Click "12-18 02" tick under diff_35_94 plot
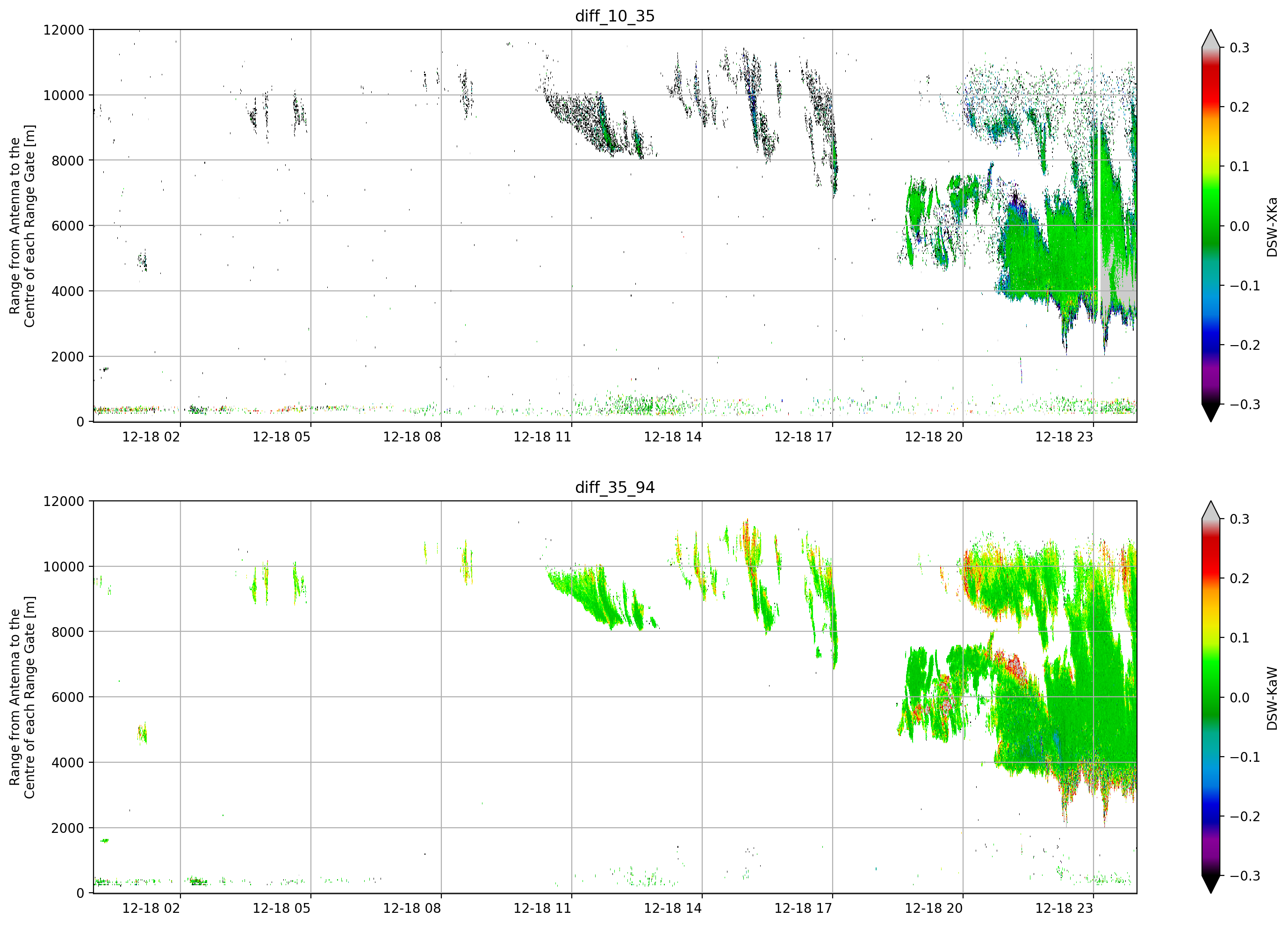1288x925 pixels. pos(151,909)
